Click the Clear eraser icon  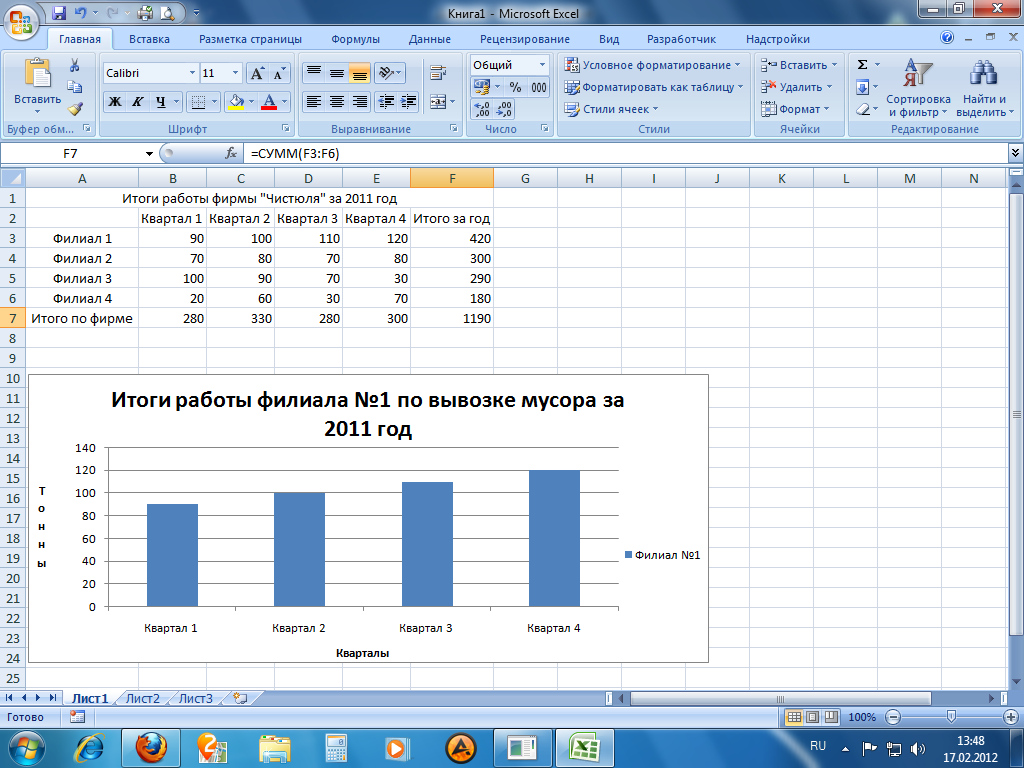(863, 109)
